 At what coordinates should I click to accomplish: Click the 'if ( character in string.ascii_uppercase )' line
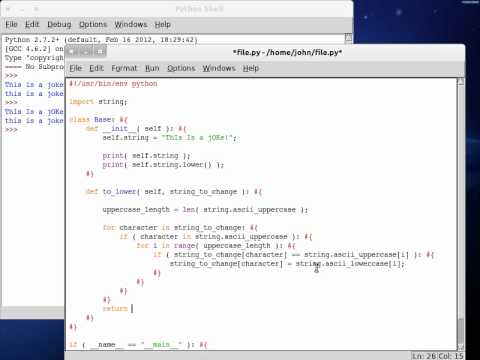(216, 237)
